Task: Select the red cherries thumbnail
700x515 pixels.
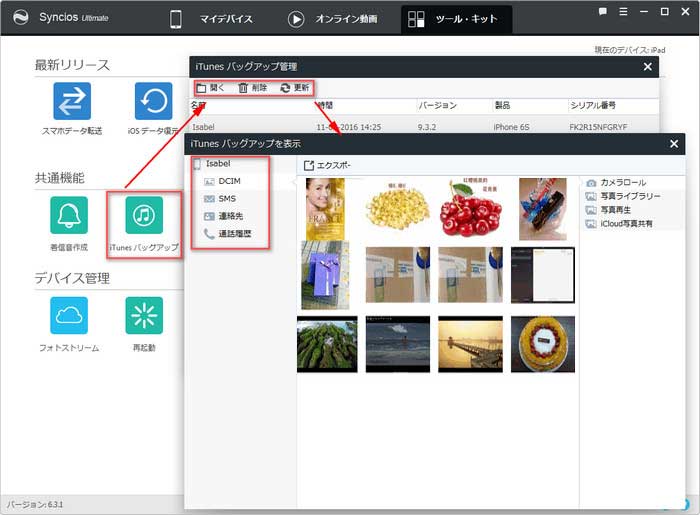Action: [x=470, y=209]
